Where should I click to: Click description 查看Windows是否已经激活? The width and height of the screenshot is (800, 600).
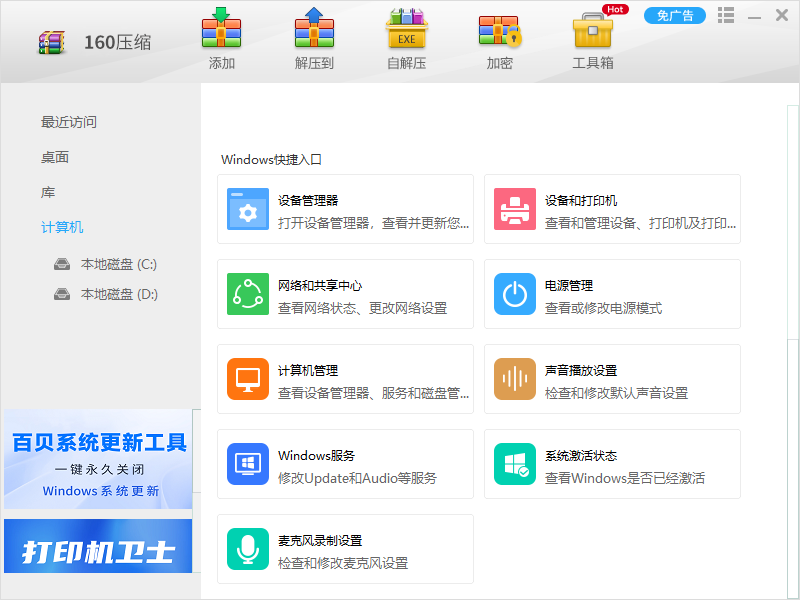pos(625,479)
